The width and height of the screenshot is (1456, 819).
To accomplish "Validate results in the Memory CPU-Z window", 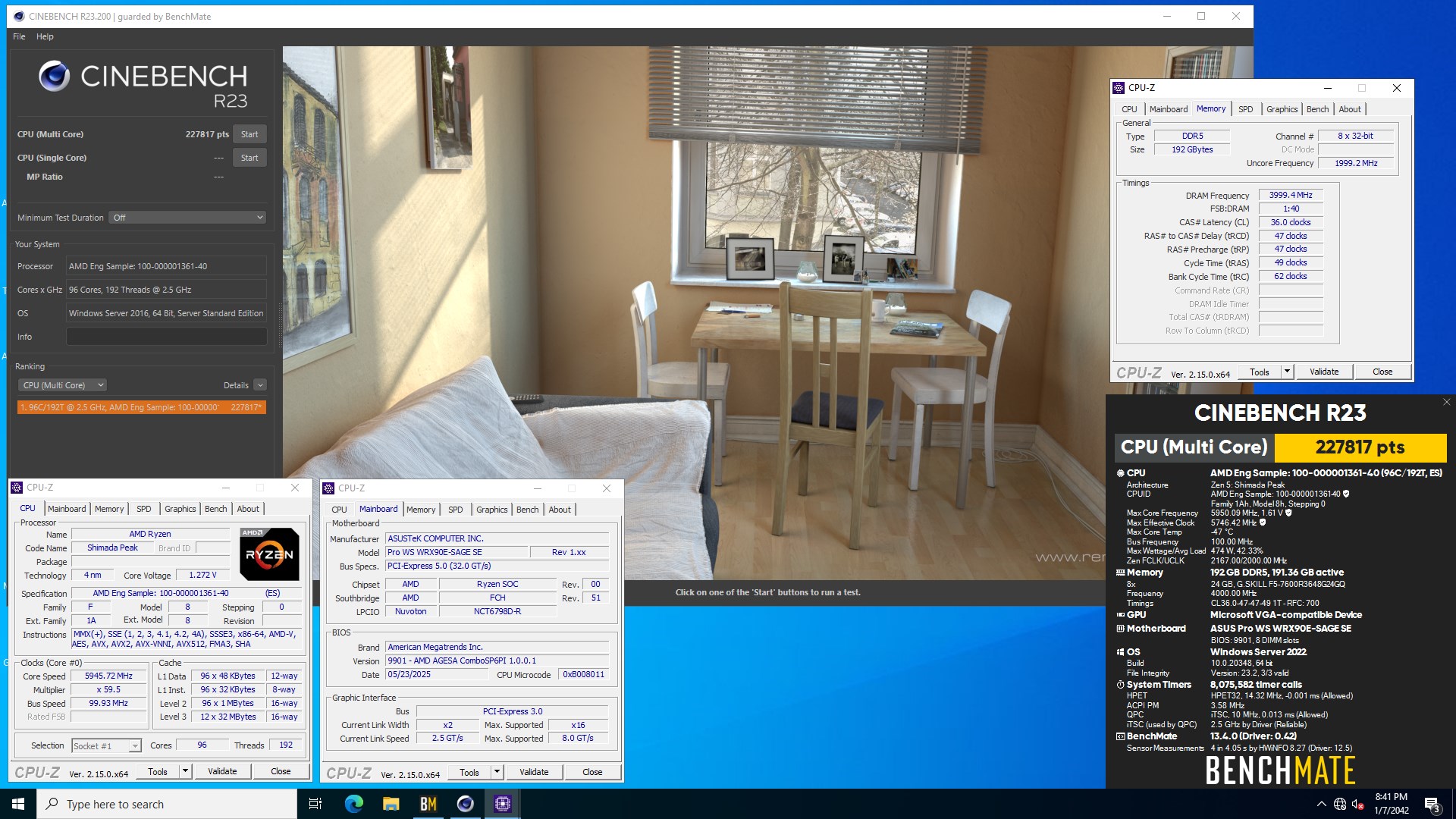I will point(1323,372).
